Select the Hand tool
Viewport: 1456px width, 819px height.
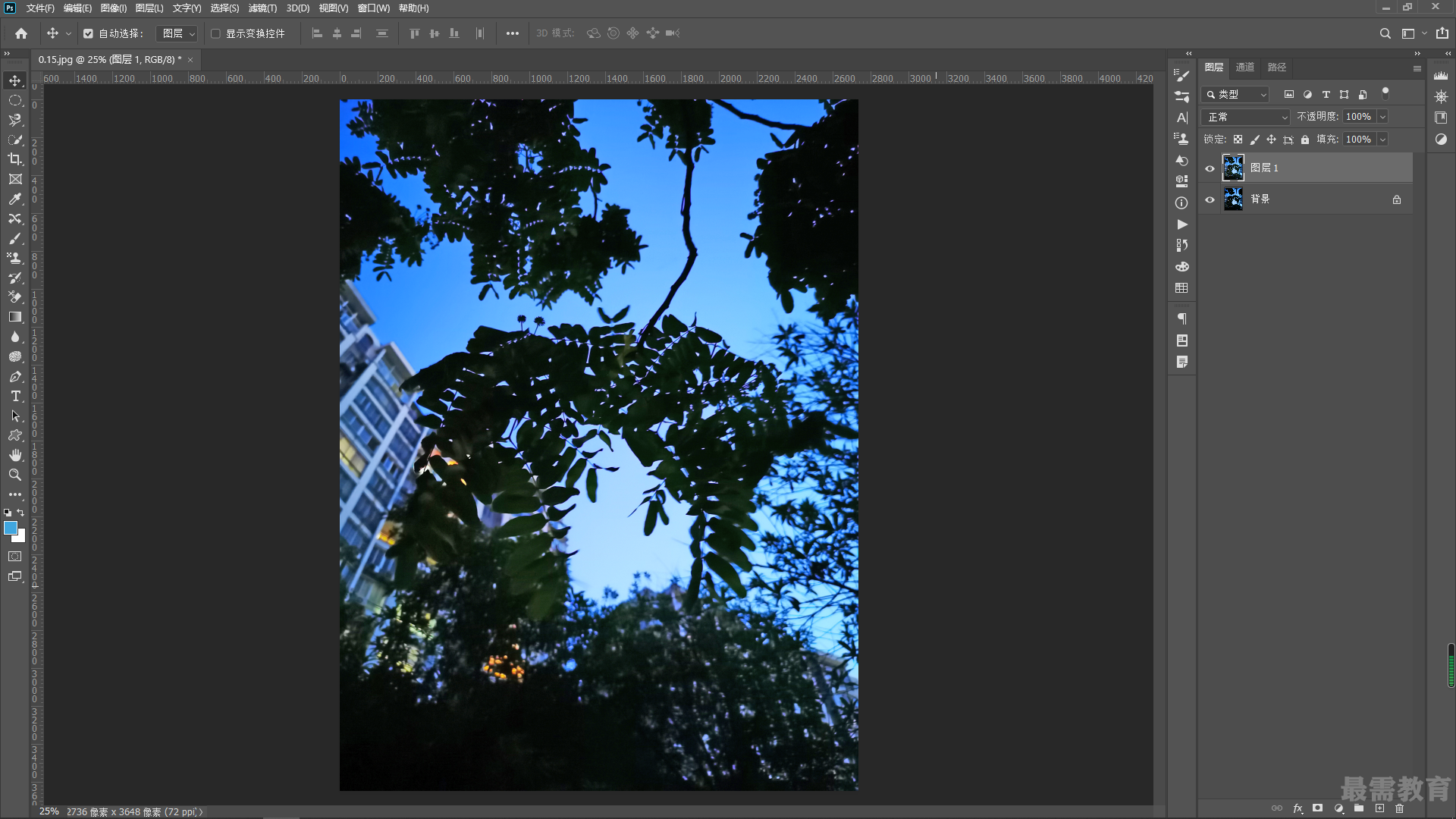15,455
